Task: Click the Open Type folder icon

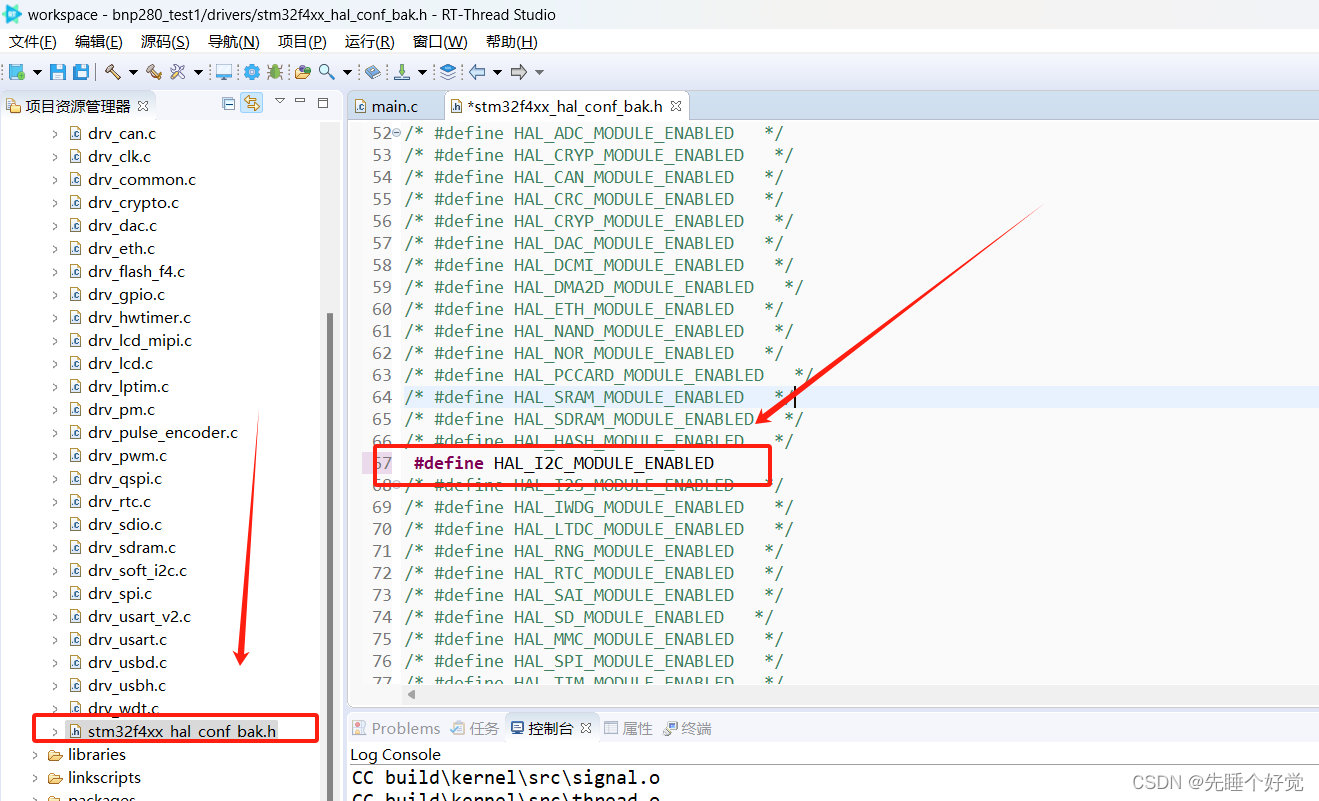Action: (303, 72)
